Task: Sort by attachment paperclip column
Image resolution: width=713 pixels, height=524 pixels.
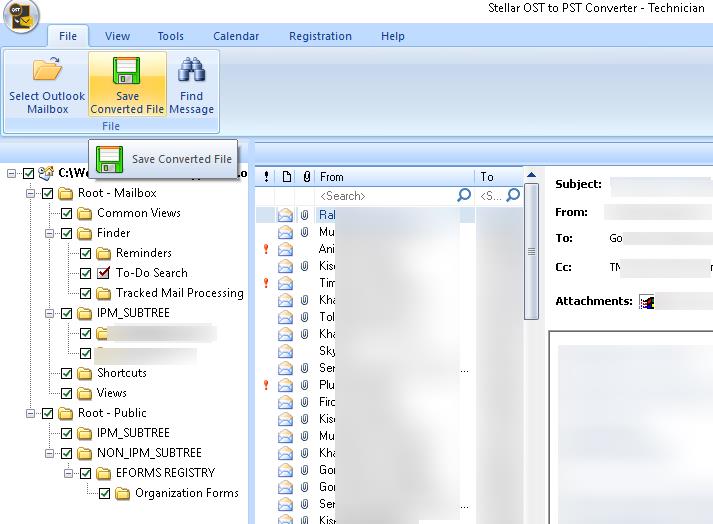Action: pos(306,177)
